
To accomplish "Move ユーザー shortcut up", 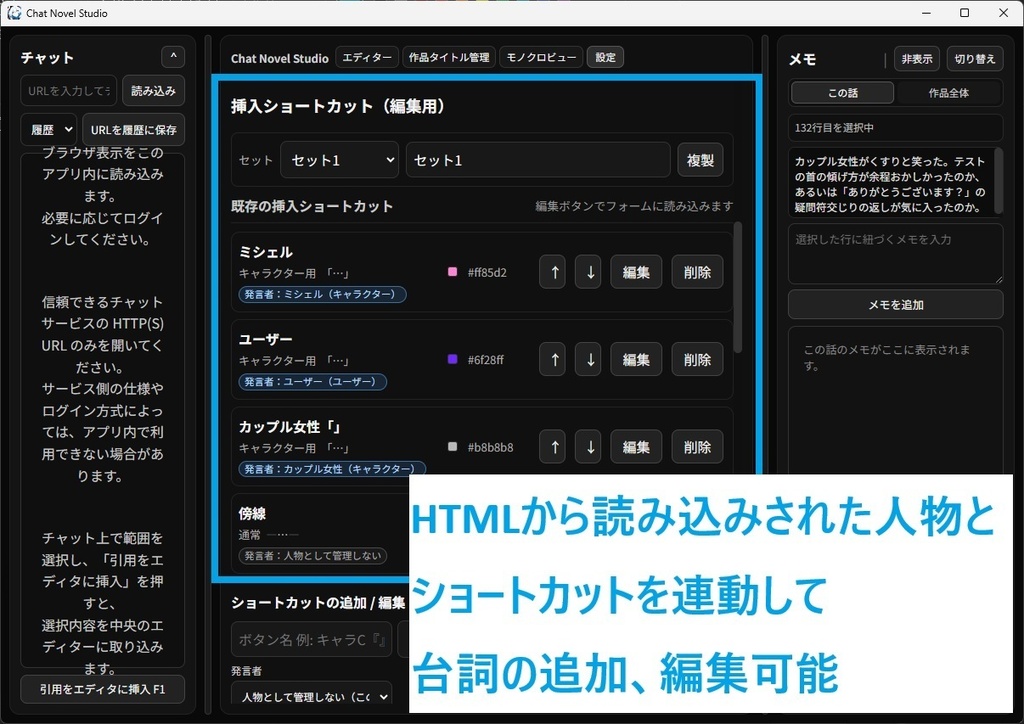I will pyautogui.click(x=552, y=359).
